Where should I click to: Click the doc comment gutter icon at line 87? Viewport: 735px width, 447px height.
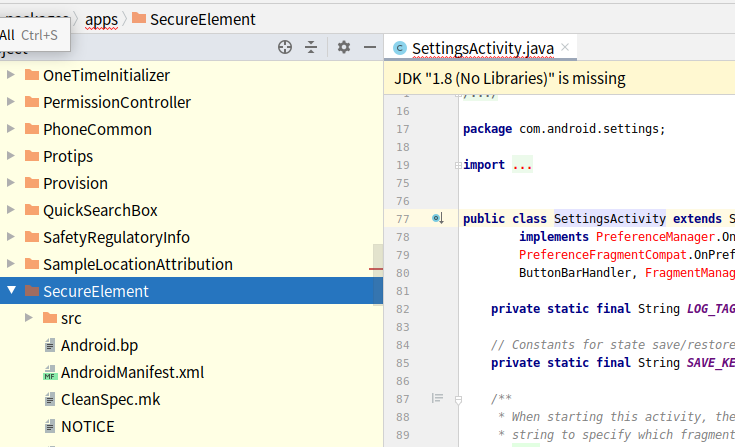pyautogui.click(x=437, y=398)
